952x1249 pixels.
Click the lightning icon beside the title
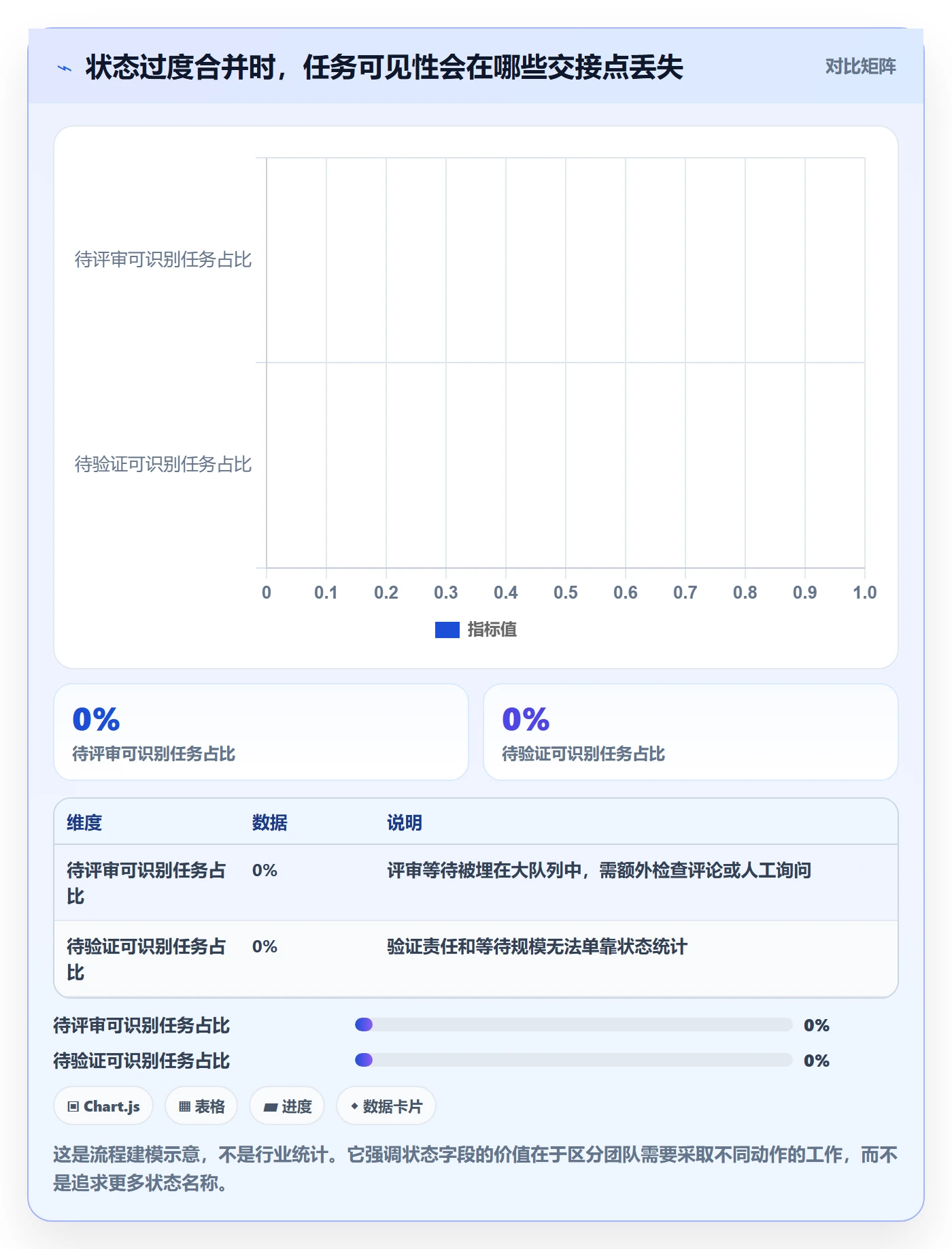(x=65, y=68)
